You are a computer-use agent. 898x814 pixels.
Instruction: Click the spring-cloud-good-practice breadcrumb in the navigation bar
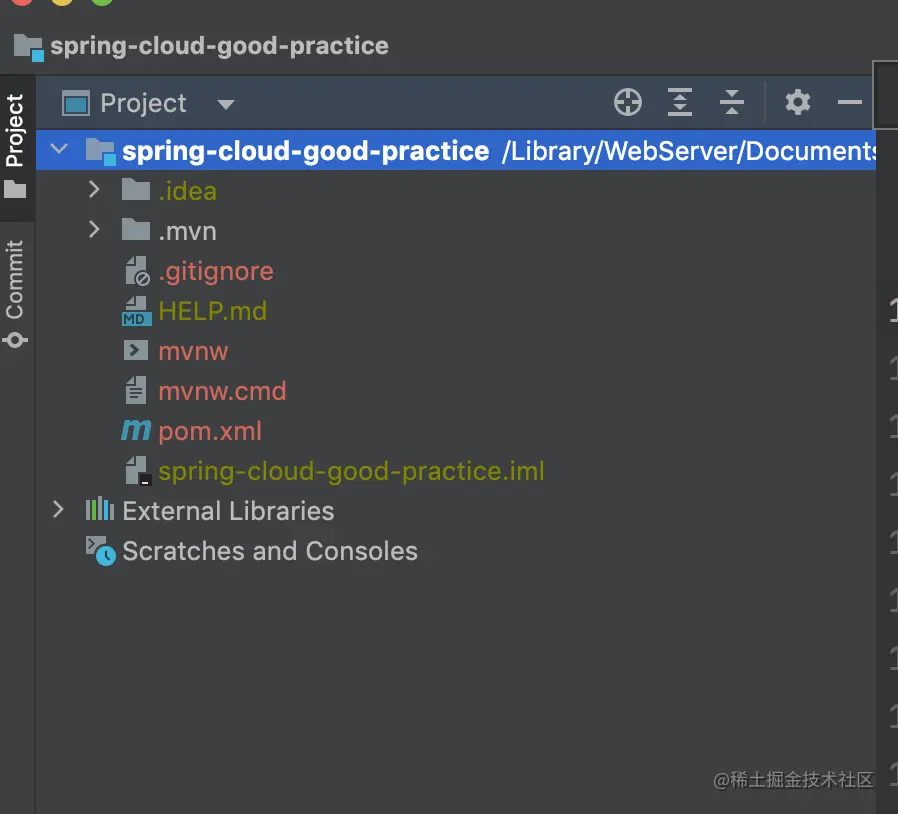point(218,46)
